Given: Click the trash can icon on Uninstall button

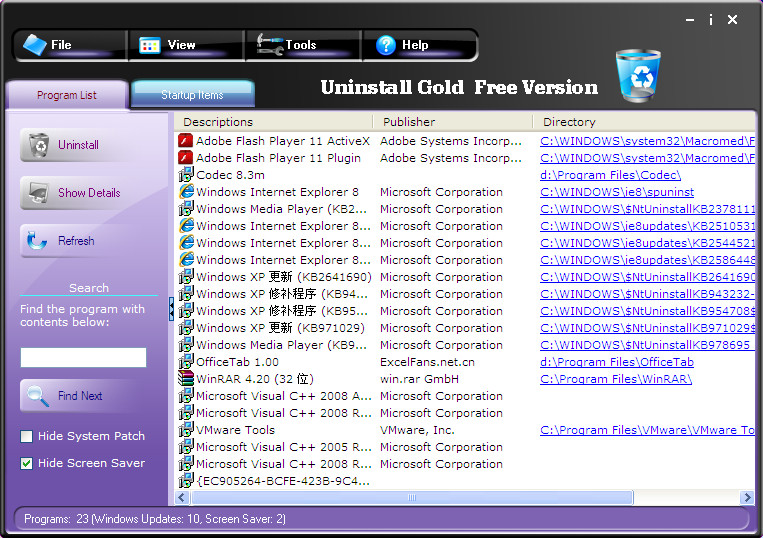Looking at the screenshot, I should 38,145.
